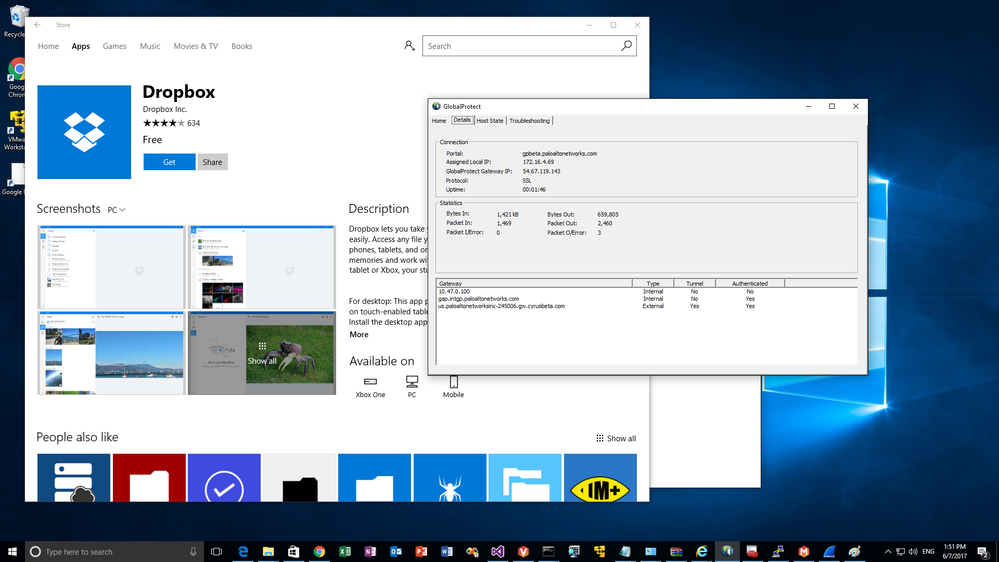Open the user account icon in Store
999x562 pixels.
(x=409, y=46)
